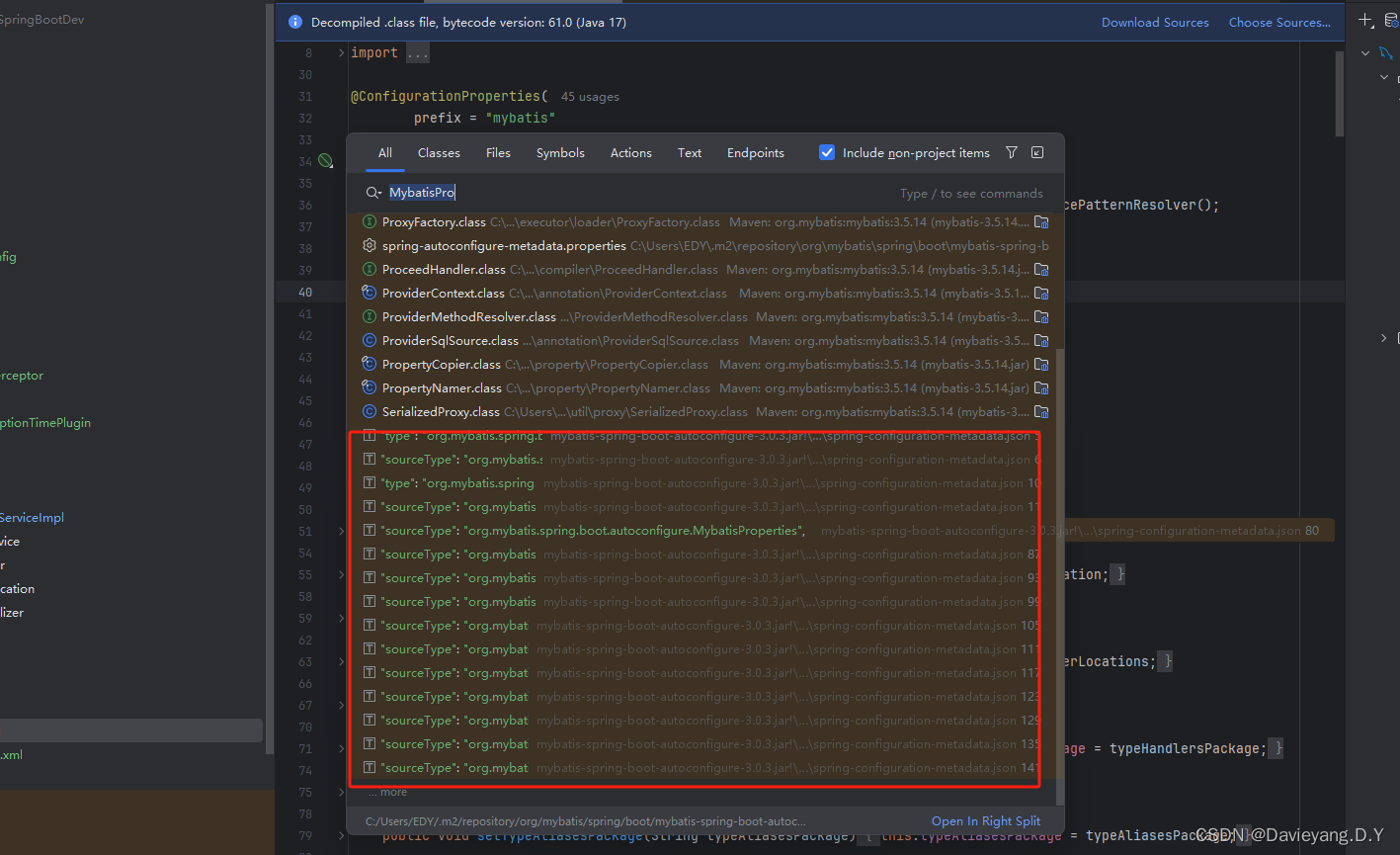
Task: Click the Download Sources link
Action: [x=1155, y=22]
